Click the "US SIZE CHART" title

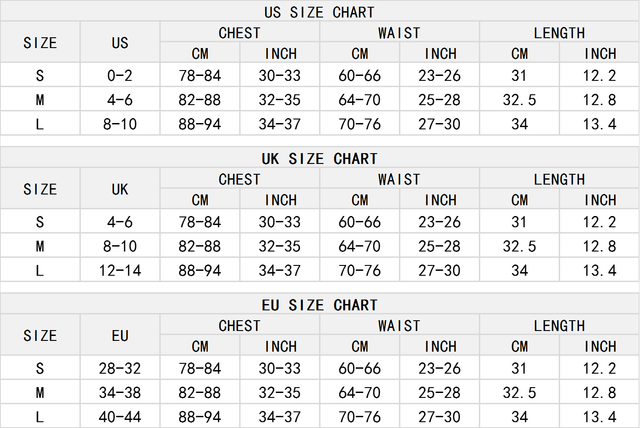coord(319,12)
